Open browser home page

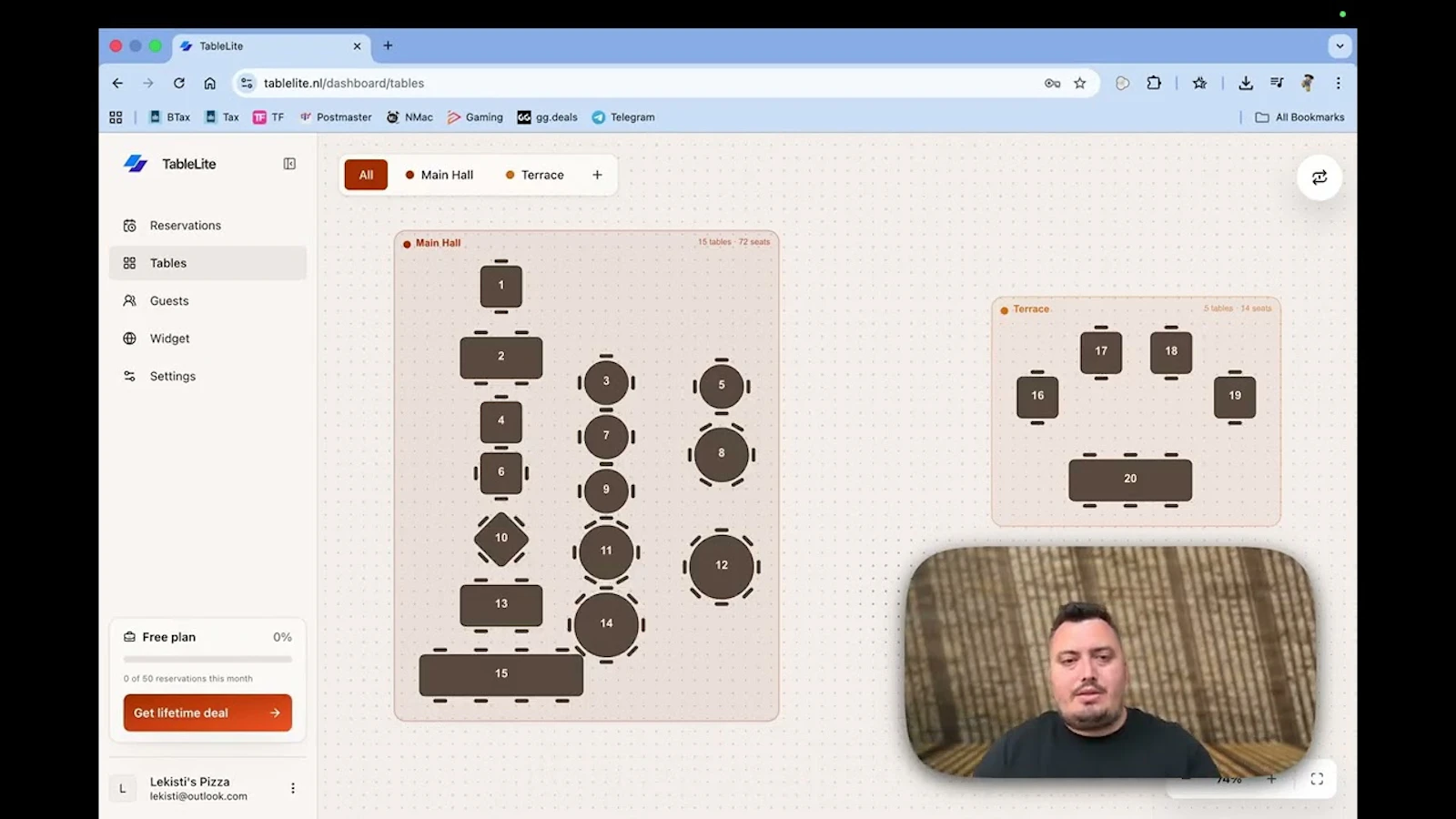[210, 83]
